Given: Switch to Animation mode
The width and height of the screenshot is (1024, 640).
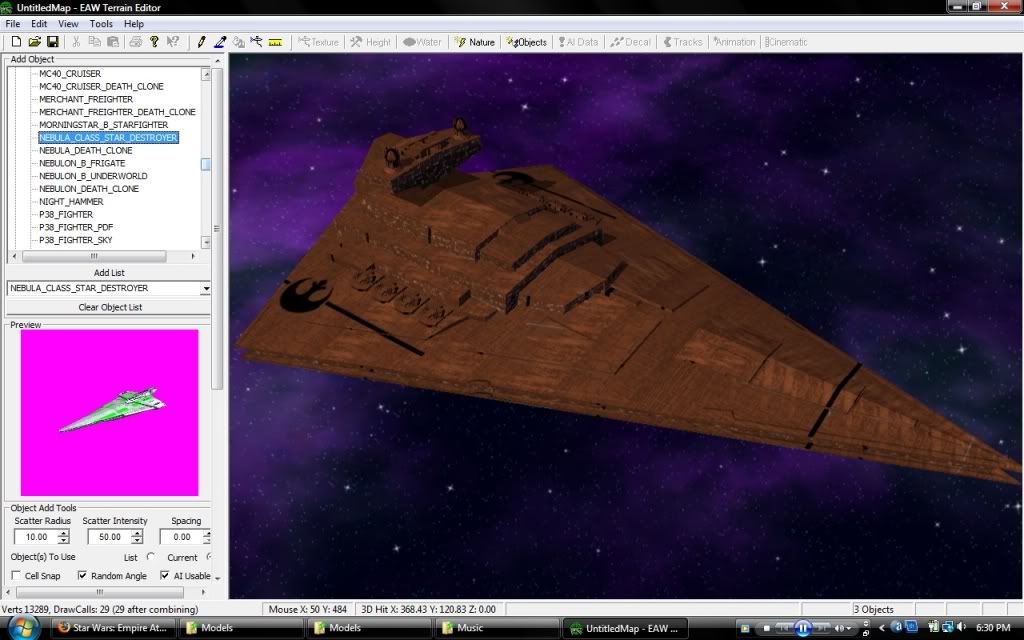Looking at the screenshot, I should click(x=734, y=42).
